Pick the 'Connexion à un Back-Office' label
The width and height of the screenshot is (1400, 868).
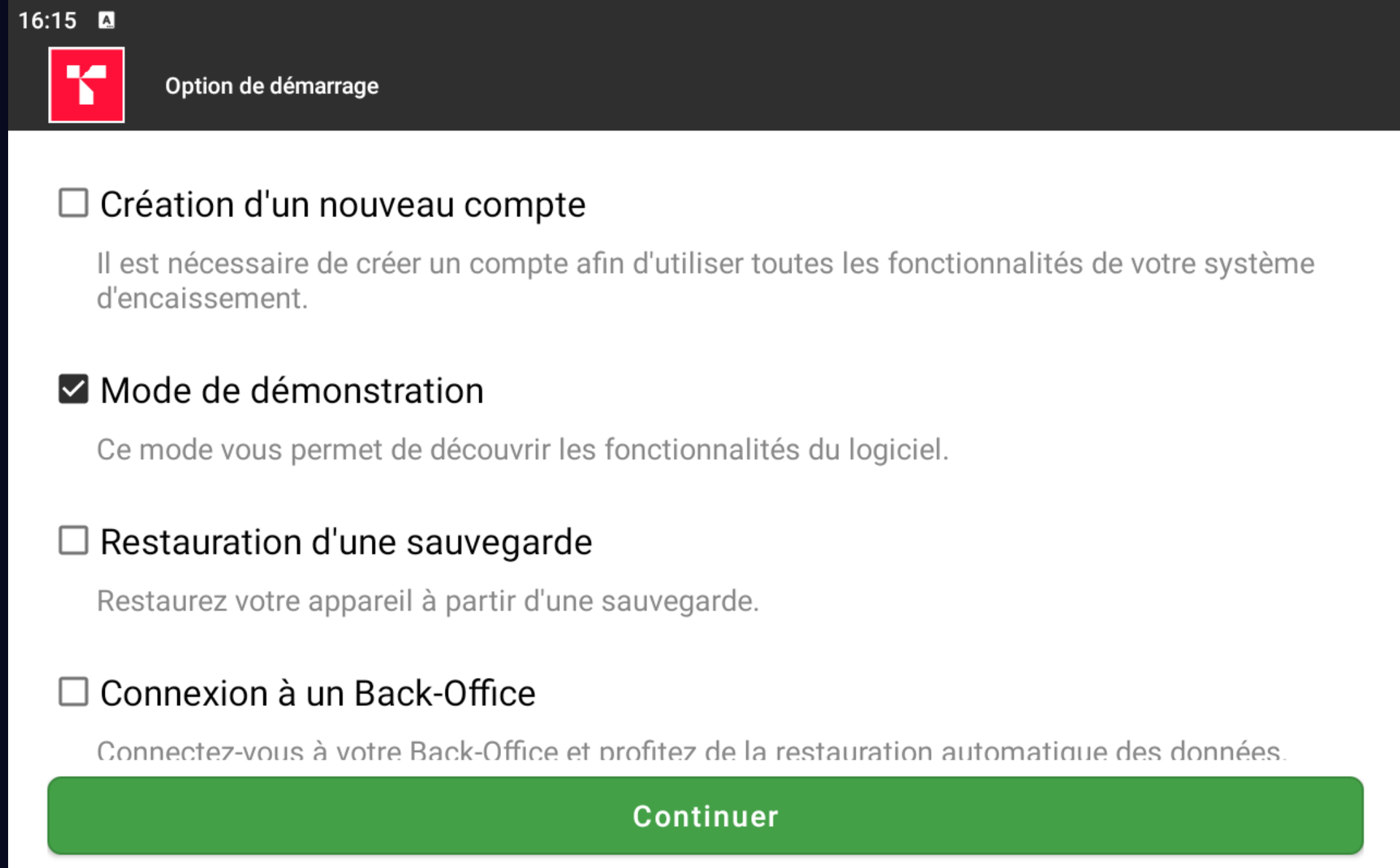pos(317,693)
